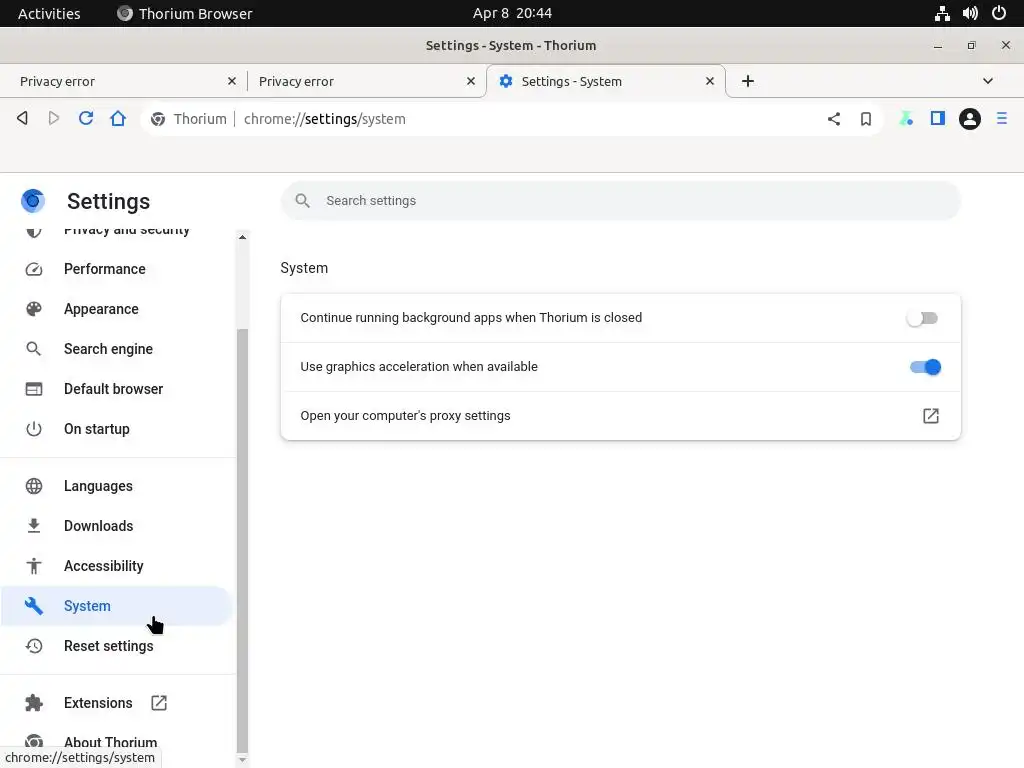The height and width of the screenshot is (768, 1024).
Task: Open the Activities overview
Action: (49, 13)
